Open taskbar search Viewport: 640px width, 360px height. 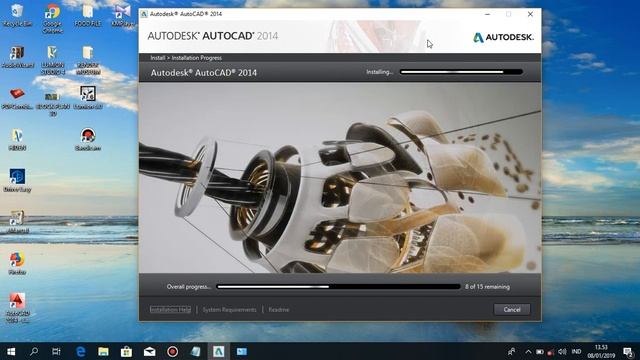34,351
